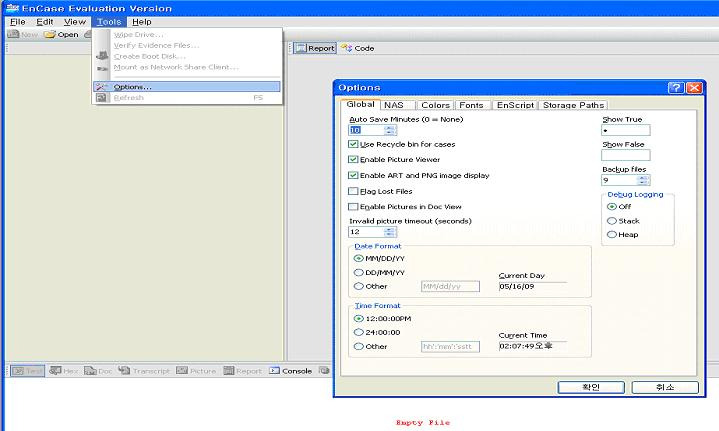Switch to the Storage Paths tab
Screen dimensions: 719x431
coord(573,105)
